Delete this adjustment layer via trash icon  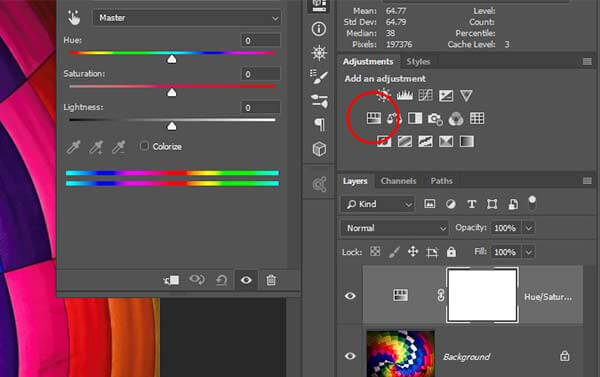pyautogui.click(x=271, y=280)
